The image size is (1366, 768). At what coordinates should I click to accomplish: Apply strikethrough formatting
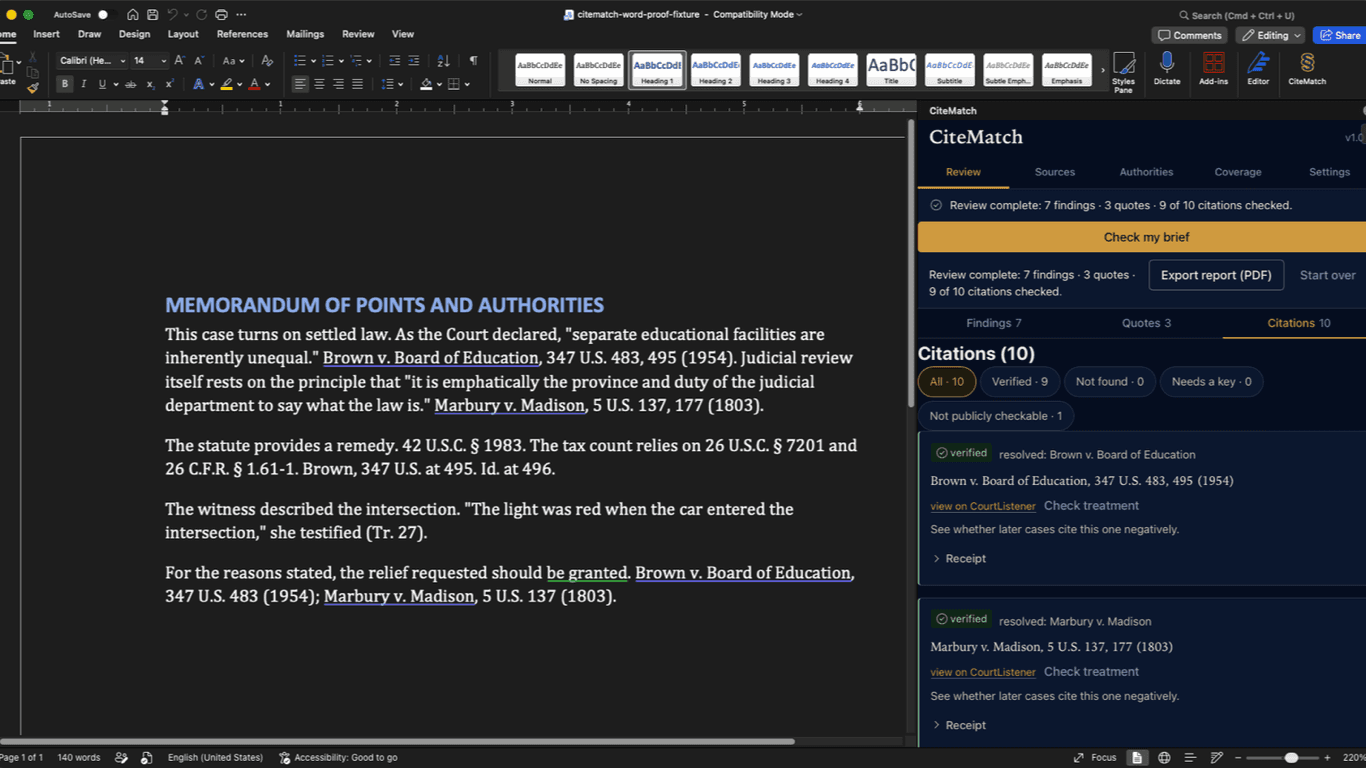point(131,84)
